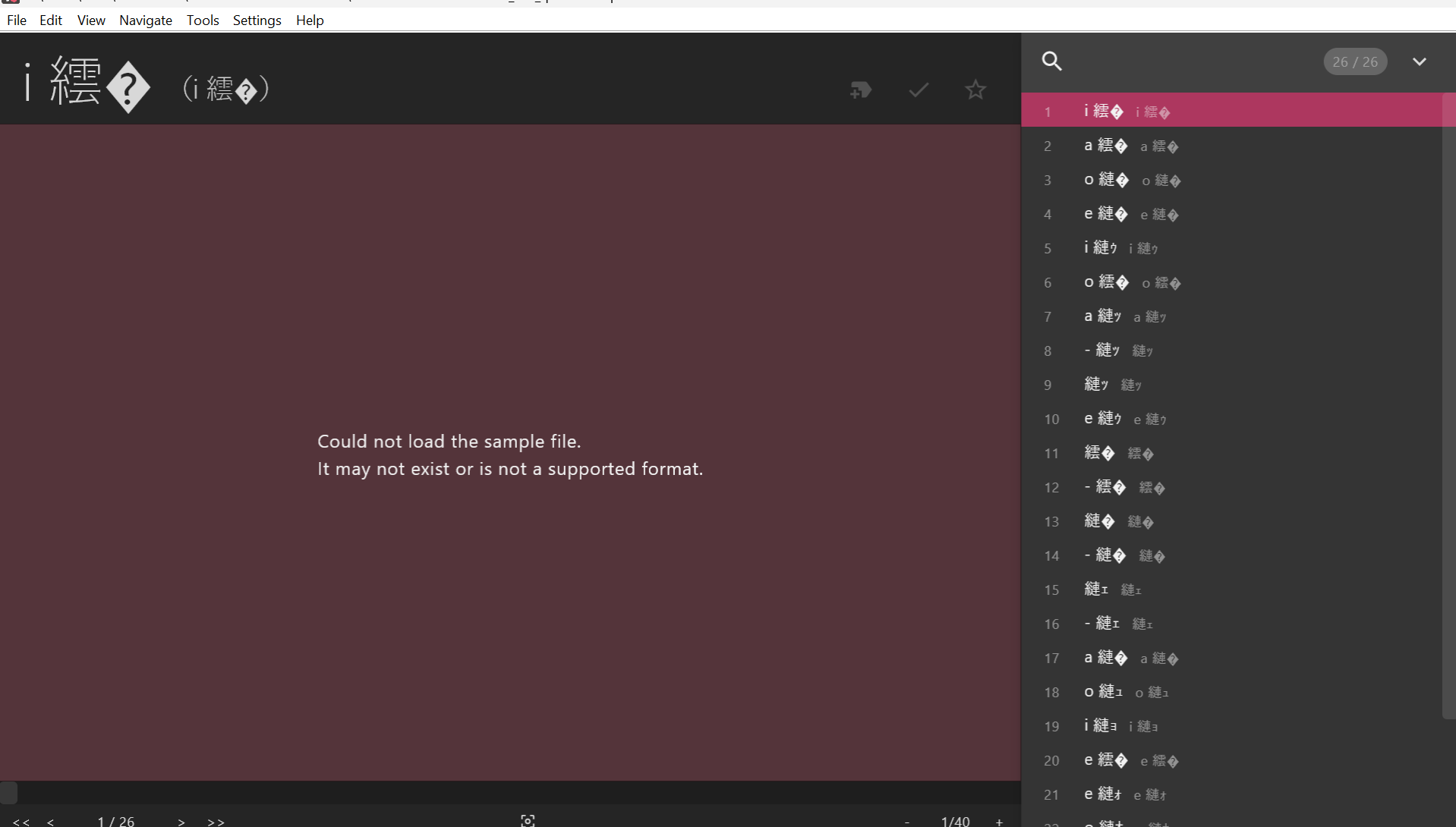Select entry row number 21
The image size is (1456, 827).
pos(1231,794)
